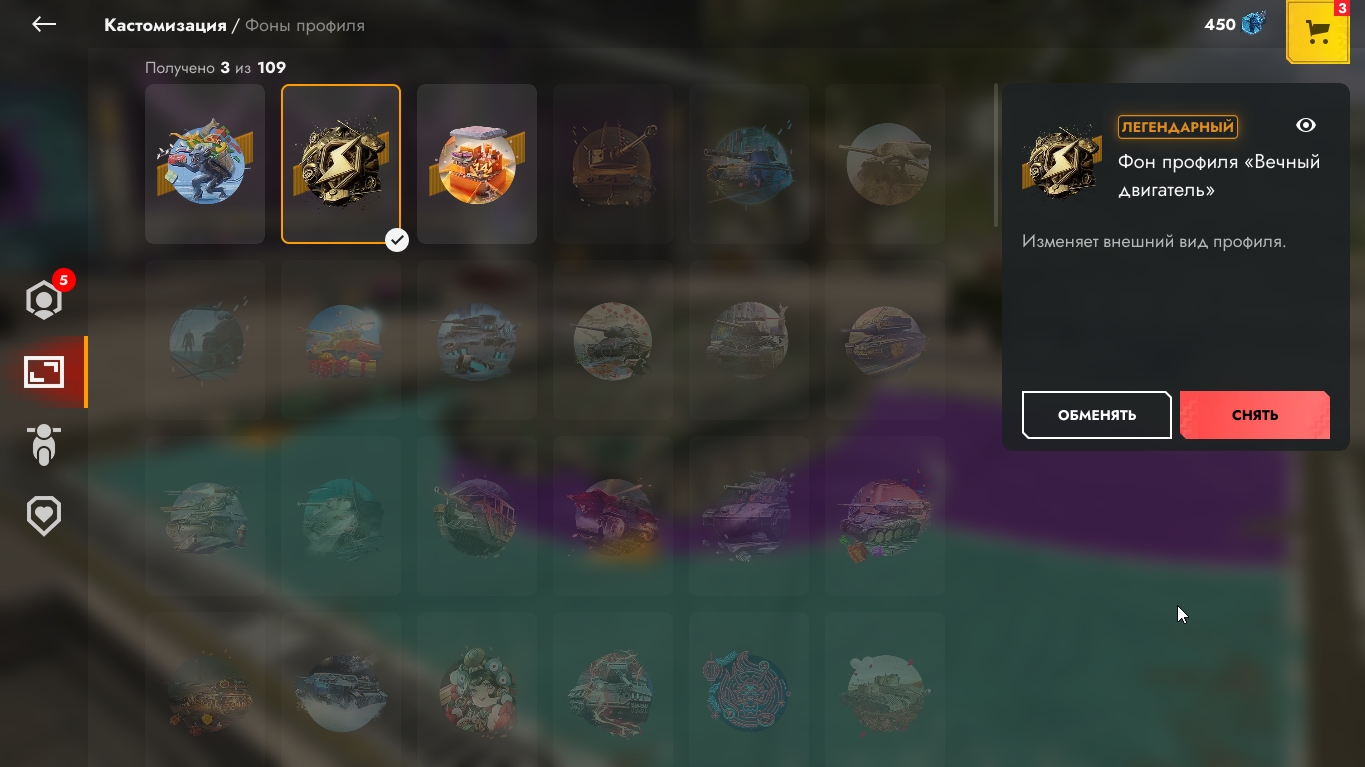The width and height of the screenshot is (1365, 767).
Task: Select the locked purple tank background
Action: click(x=749, y=516)
